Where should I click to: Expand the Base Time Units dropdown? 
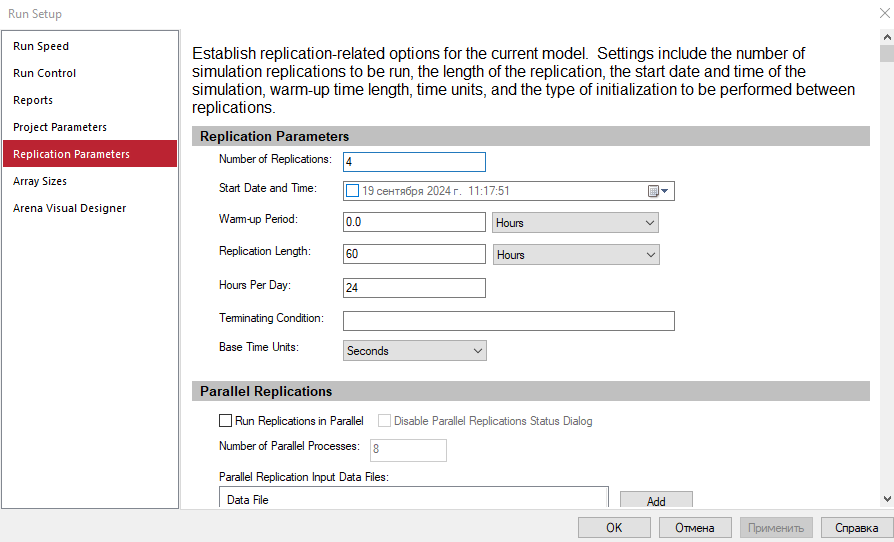coord(415,351)
